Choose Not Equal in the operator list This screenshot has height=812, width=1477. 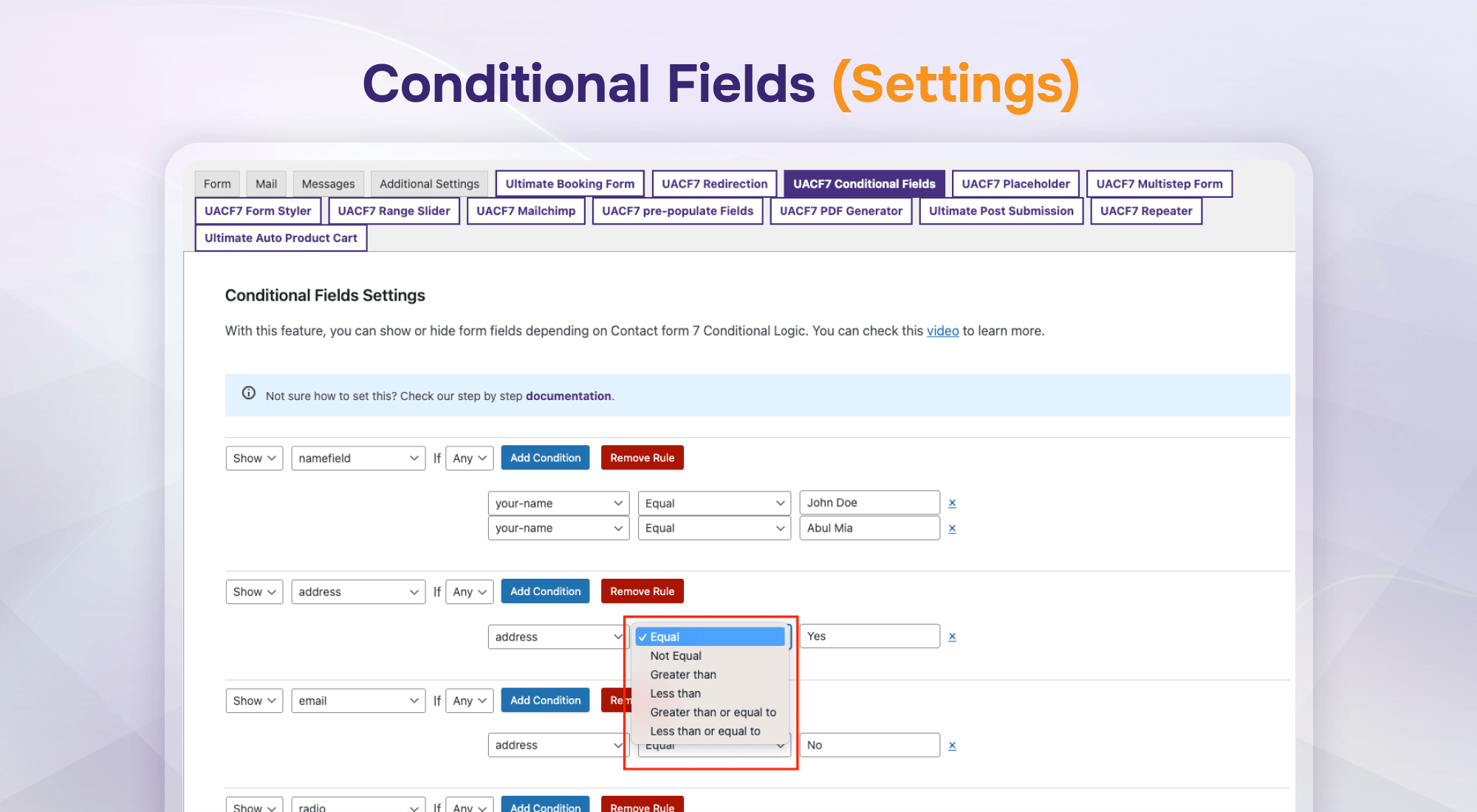point(710,656)
